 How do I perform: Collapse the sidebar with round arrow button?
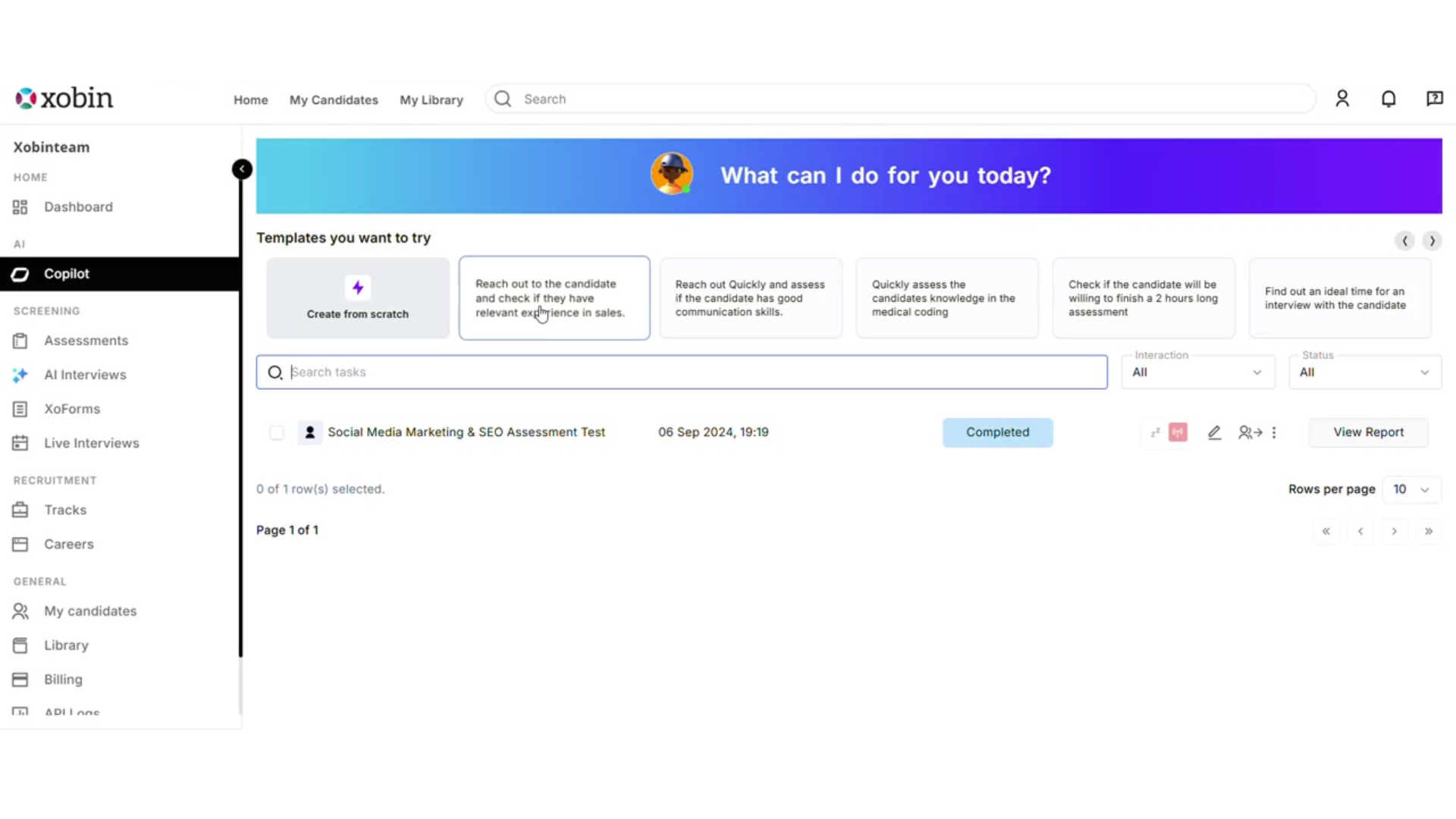(242, 168)
